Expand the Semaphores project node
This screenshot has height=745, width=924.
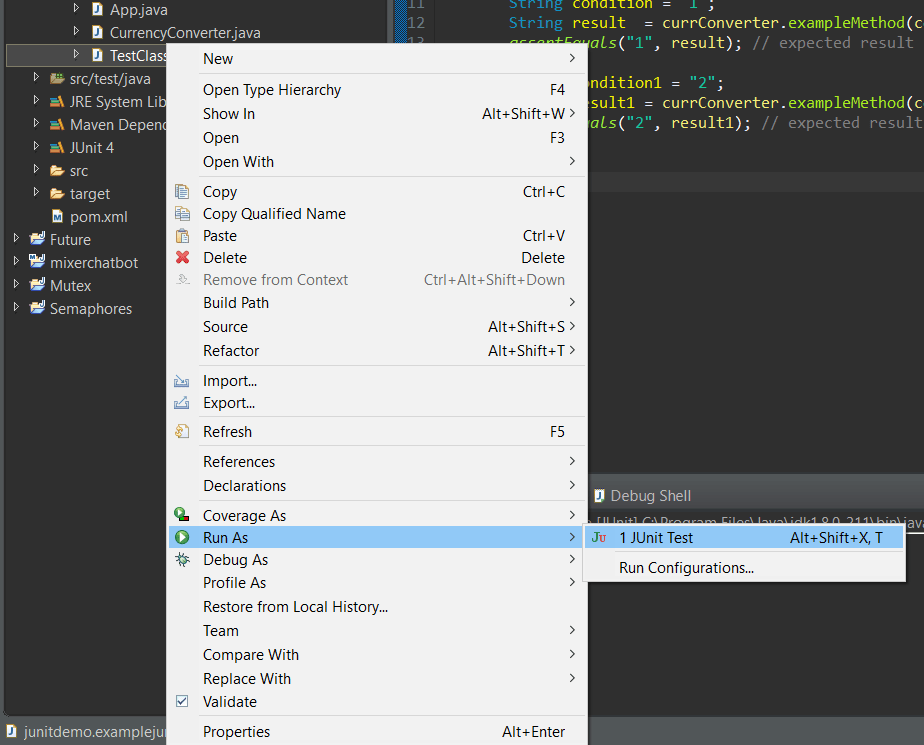15,308
